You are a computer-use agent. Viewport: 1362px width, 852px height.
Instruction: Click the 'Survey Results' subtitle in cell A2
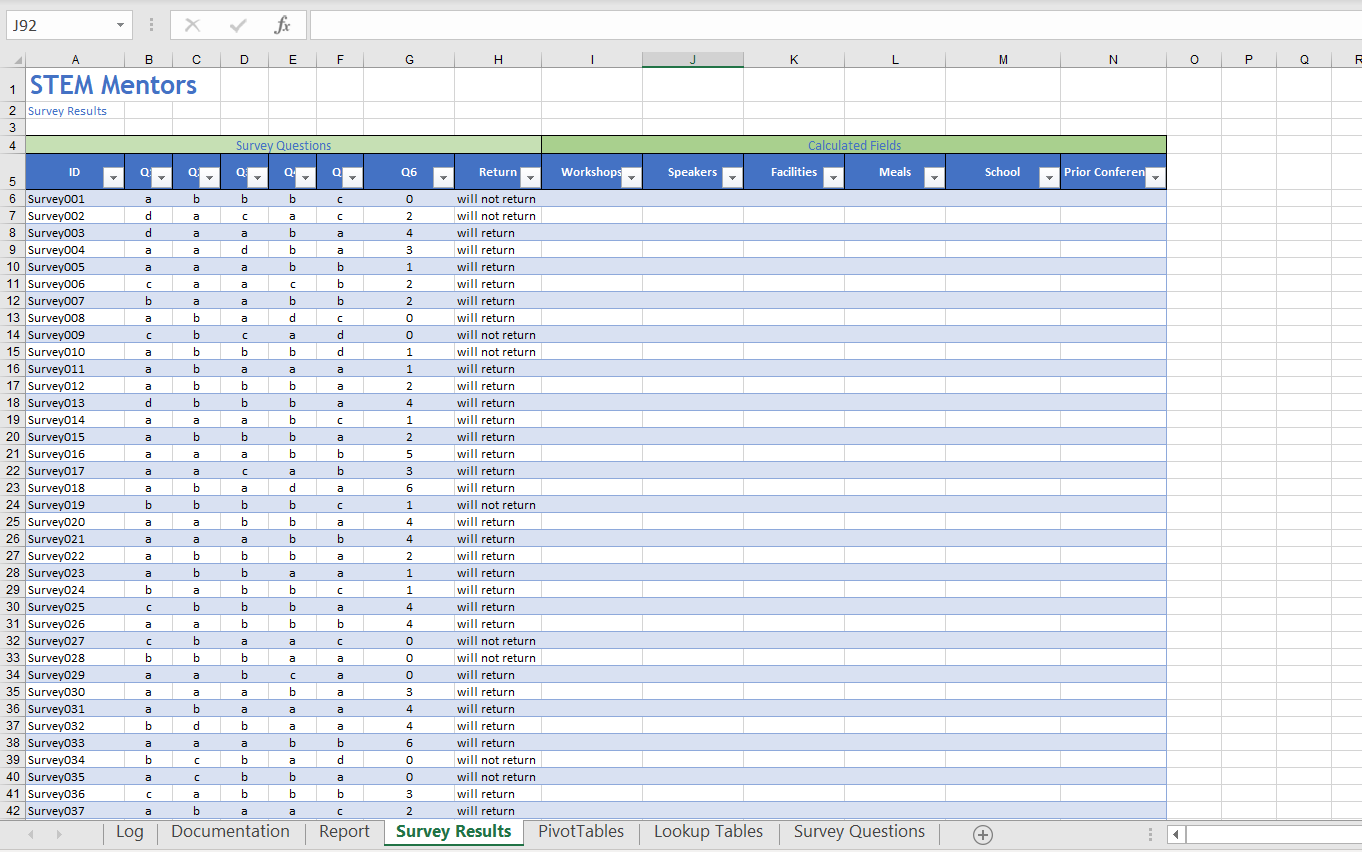(67, 111)
